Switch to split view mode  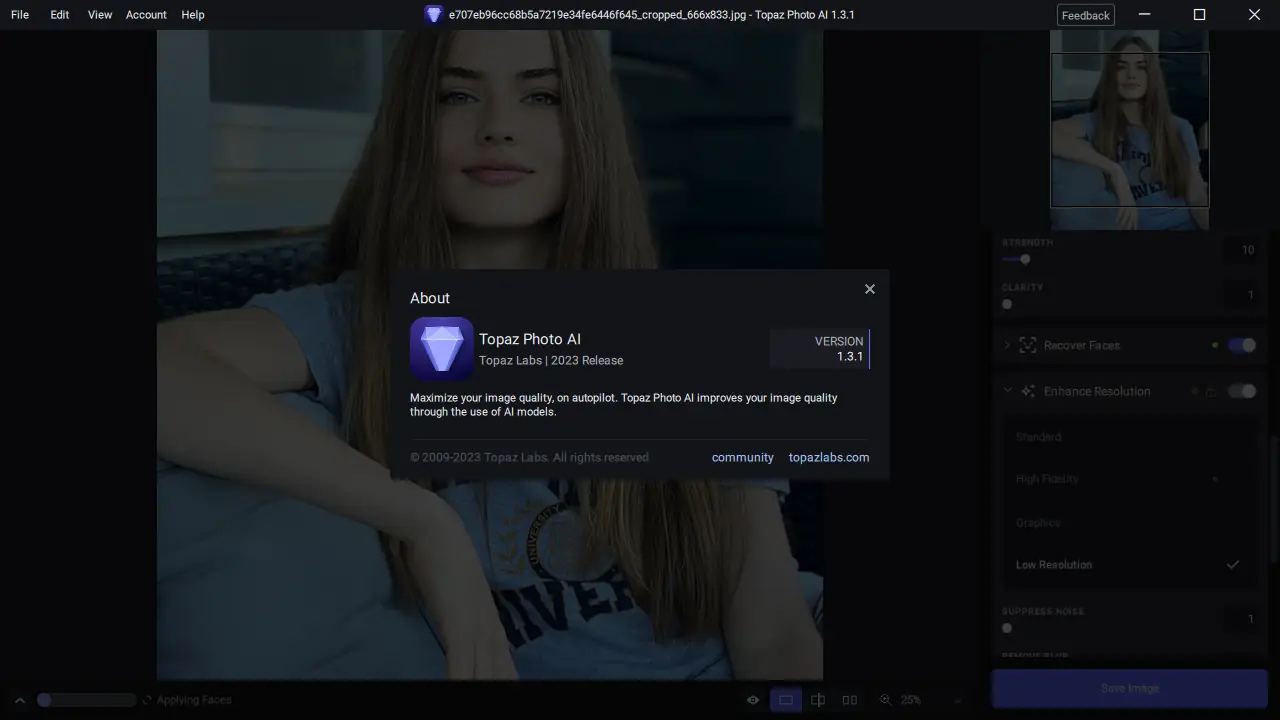pyautogui.click(x=818, y=700)
